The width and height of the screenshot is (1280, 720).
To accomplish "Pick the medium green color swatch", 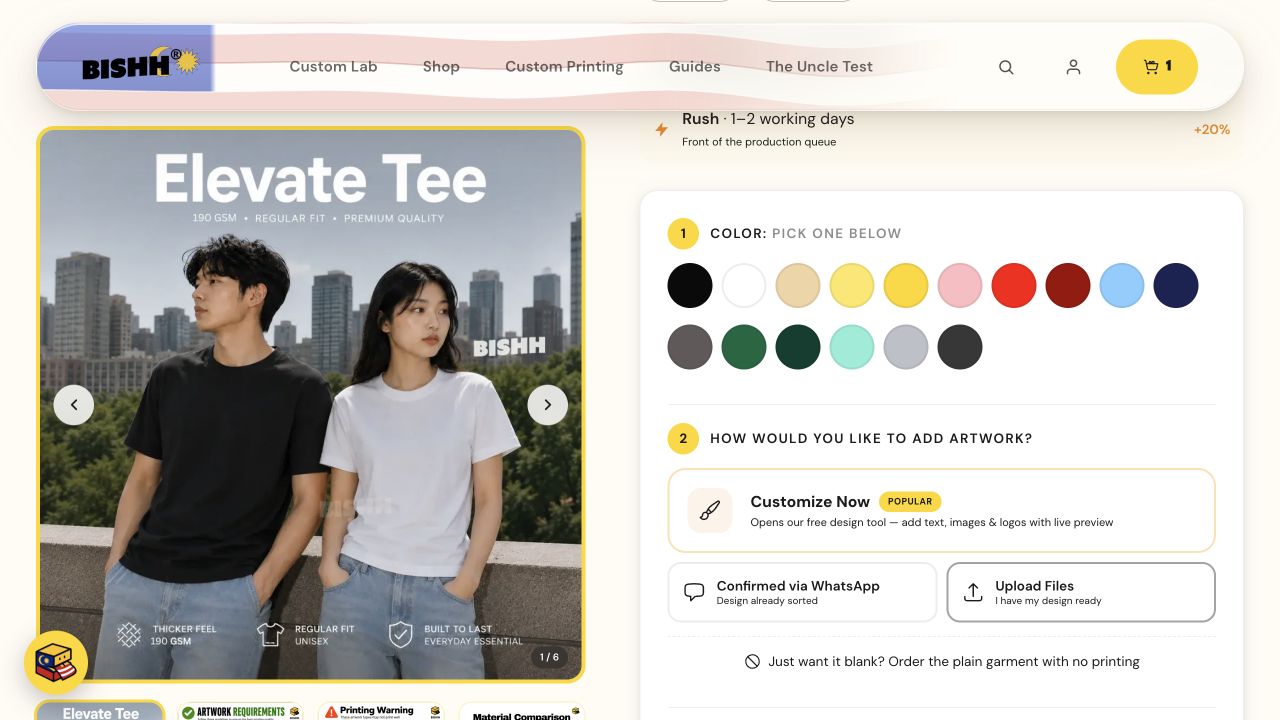I will click(x=744, y=347).
